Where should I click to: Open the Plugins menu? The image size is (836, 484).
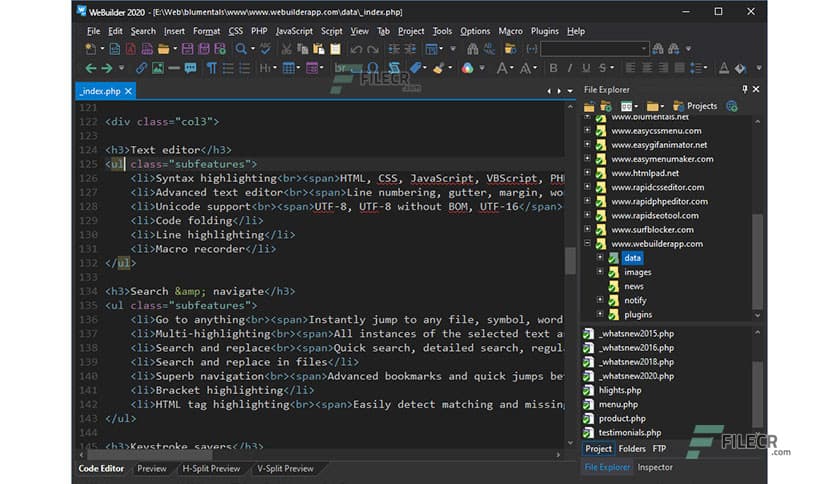click(544, 31)
